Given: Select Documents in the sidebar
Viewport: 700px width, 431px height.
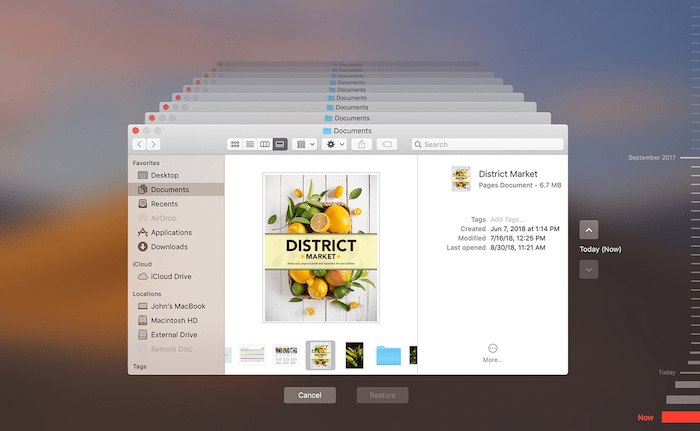Looking at the screenshot, I should coord(176,189).
